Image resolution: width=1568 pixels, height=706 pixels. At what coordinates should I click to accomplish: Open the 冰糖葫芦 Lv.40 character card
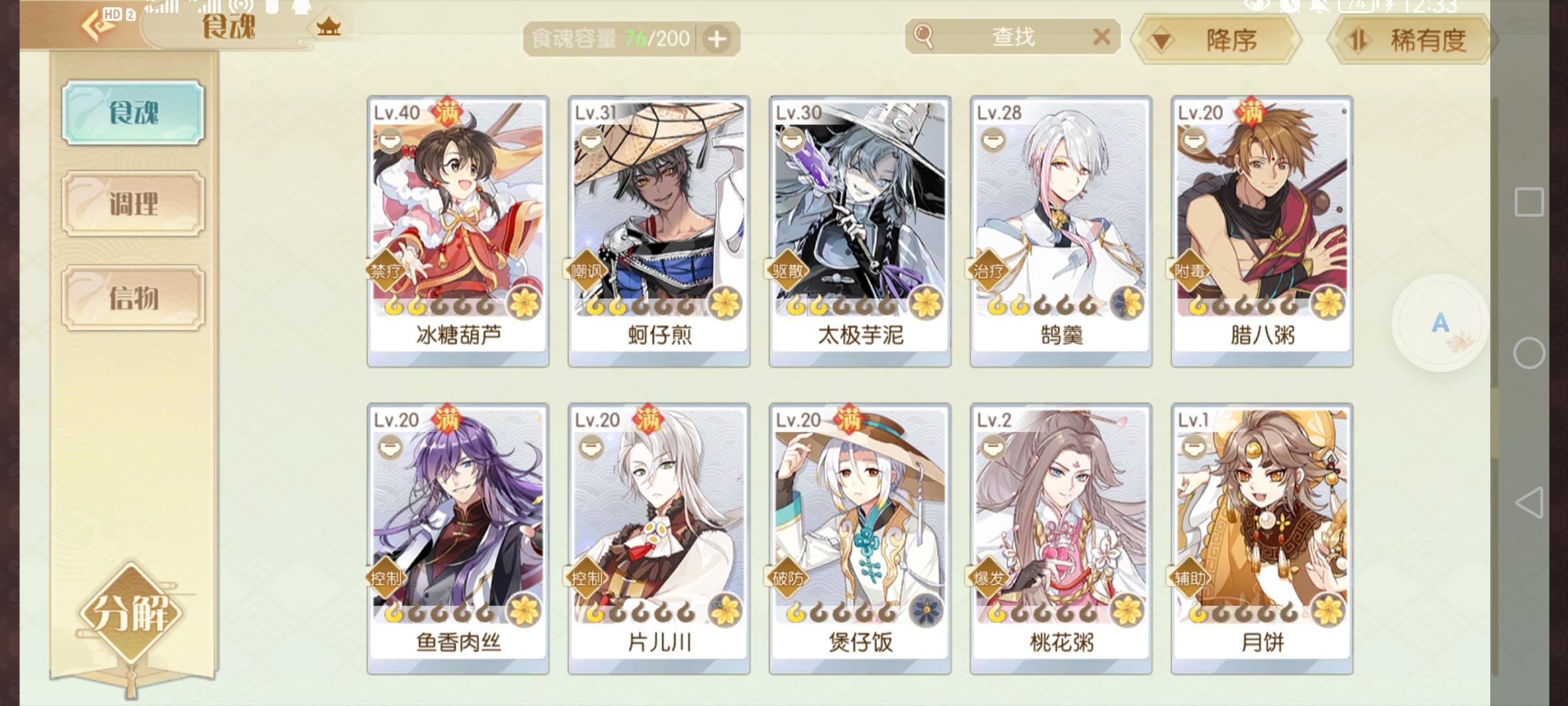(458, 231)
